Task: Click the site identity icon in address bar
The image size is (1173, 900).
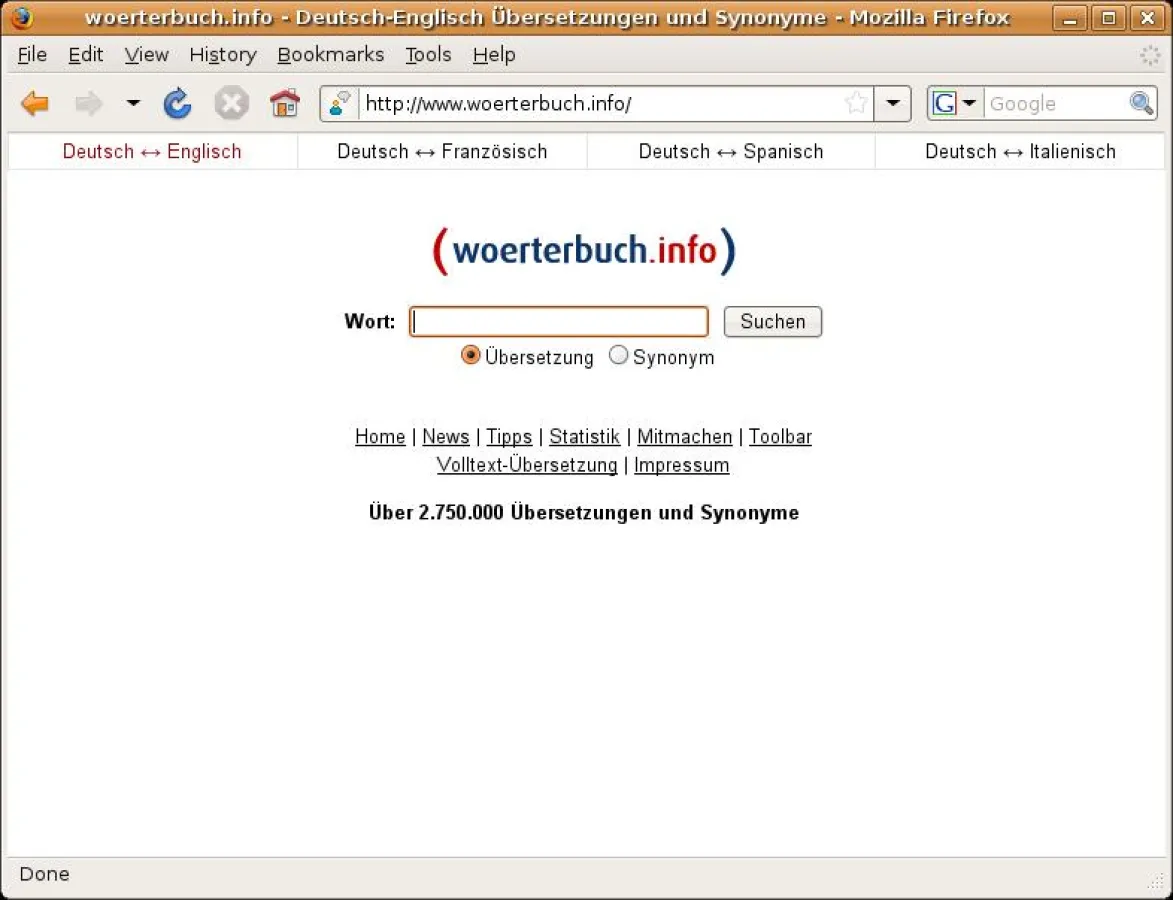Action: [x=337, y=103]
